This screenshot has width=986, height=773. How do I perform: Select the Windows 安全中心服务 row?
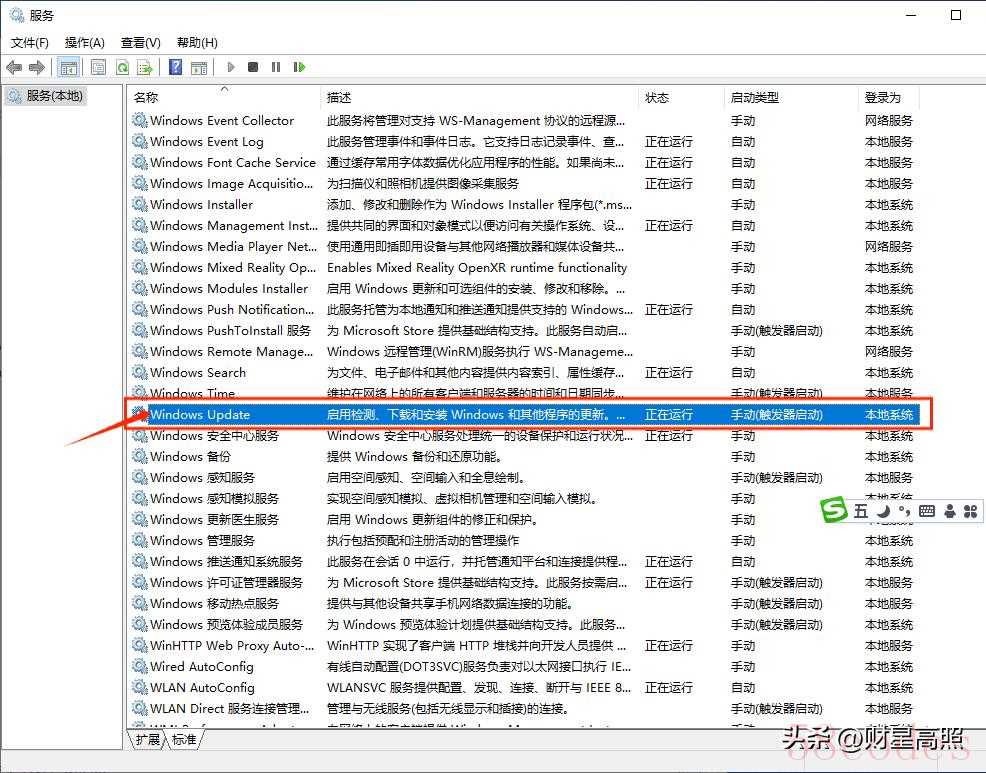(526, 435)
